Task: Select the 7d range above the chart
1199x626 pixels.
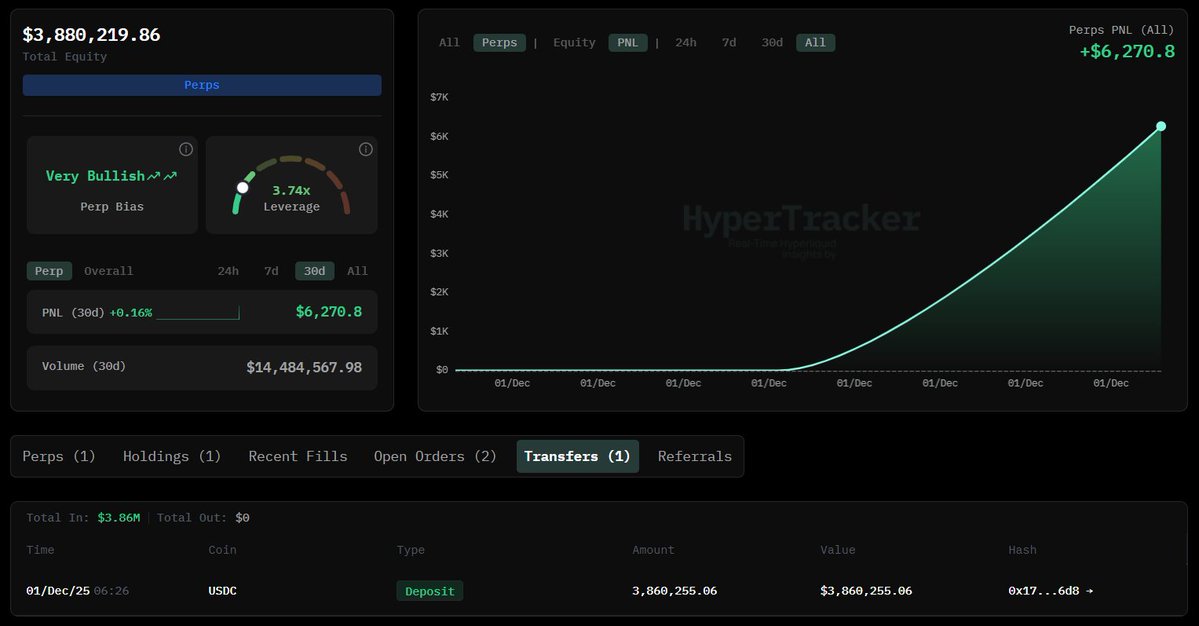Action: point(728,42)
